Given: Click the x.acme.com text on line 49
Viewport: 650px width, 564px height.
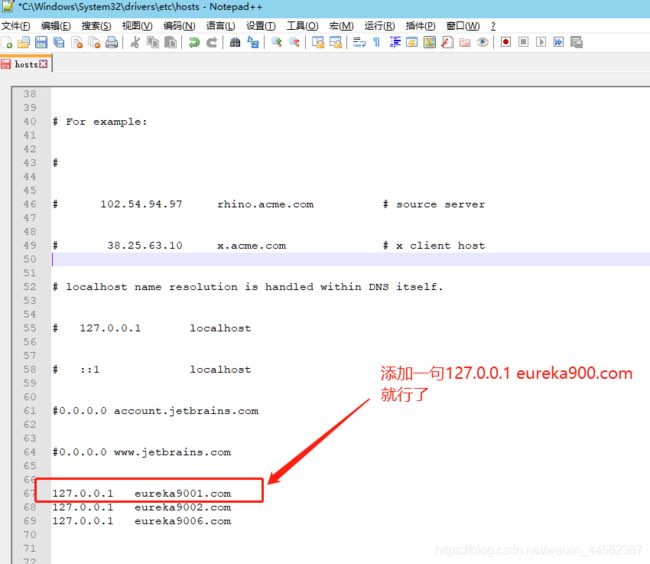Looking at the screenshot, I should [252, 246].
